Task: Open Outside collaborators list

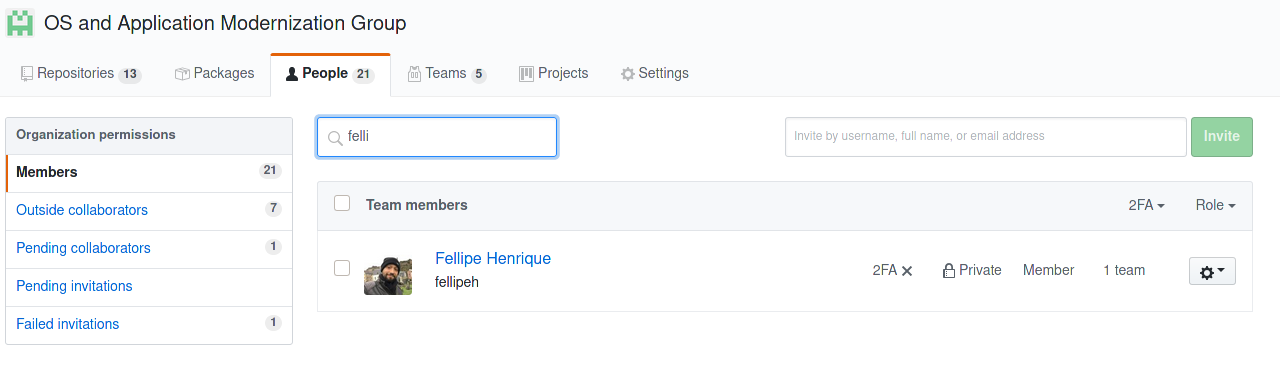Action: point(82,210)
